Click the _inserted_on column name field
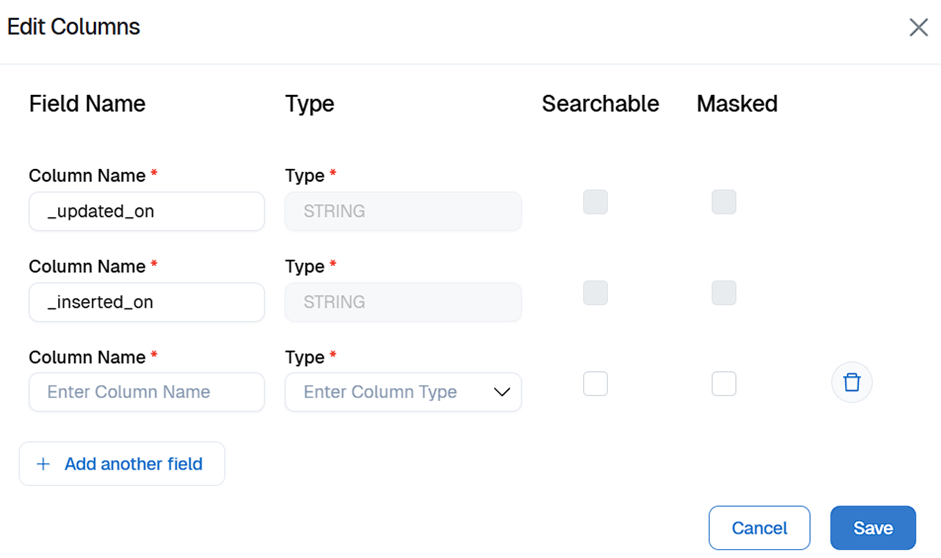 tap(146, 302)
